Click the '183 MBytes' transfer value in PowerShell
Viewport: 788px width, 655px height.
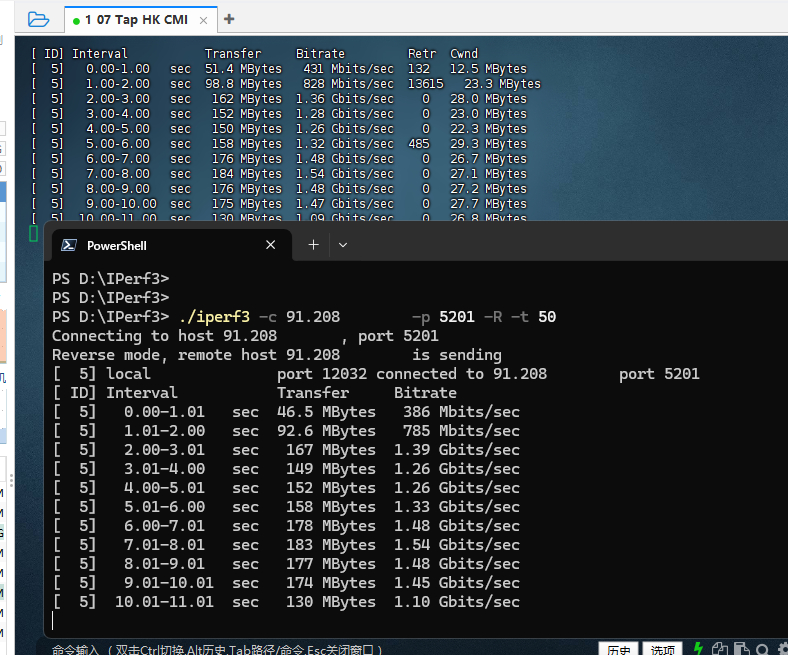coord(331,545)
